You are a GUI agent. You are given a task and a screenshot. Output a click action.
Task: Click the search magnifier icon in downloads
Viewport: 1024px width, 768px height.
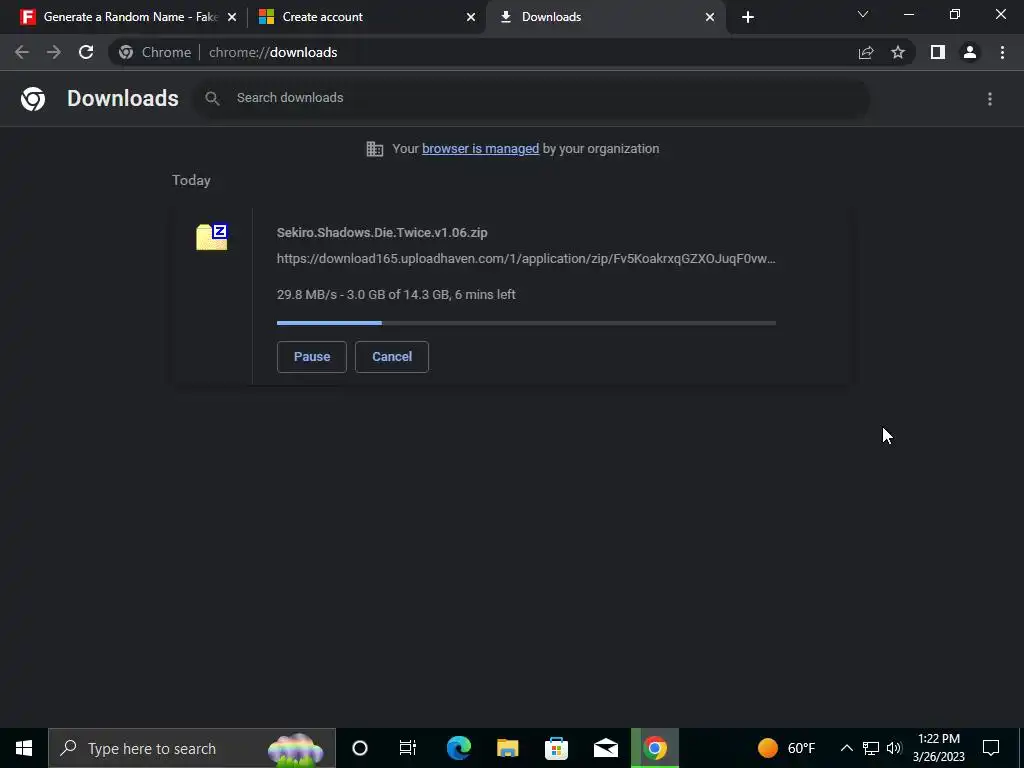(212, 99)
